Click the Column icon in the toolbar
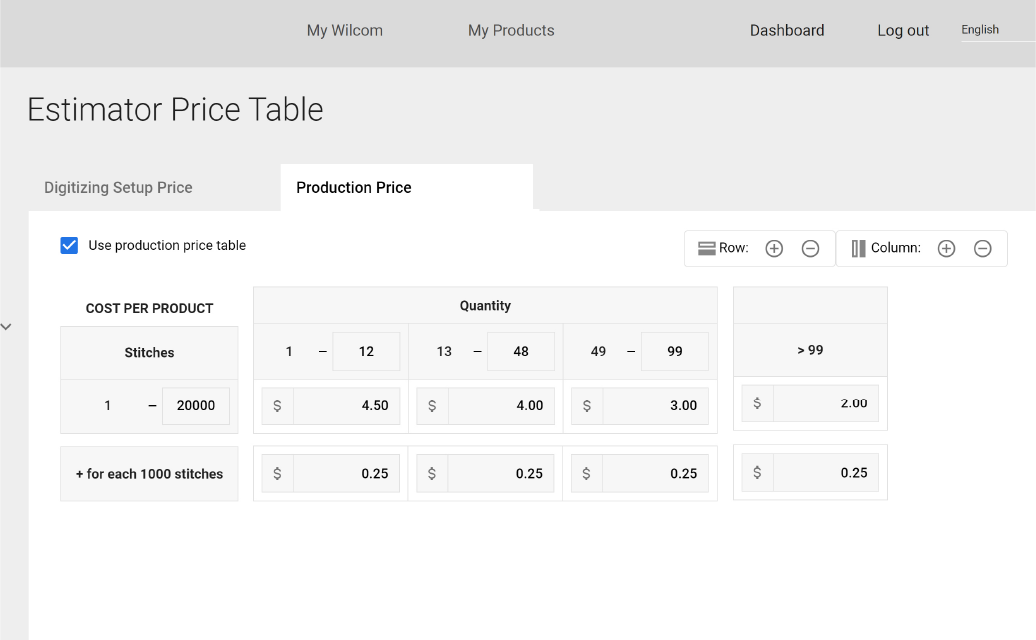This screenshot has width=1036, height=640. [x=858, y=247]
